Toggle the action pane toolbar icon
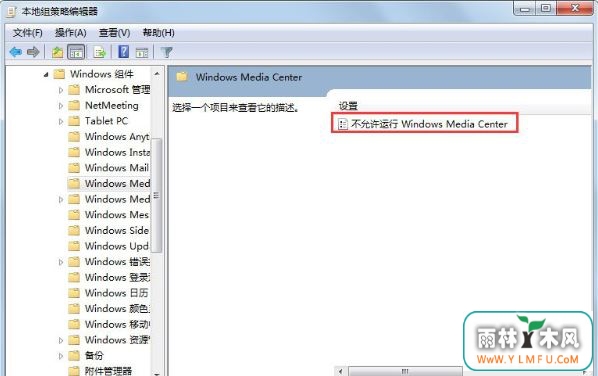 [x=142, y=52]
